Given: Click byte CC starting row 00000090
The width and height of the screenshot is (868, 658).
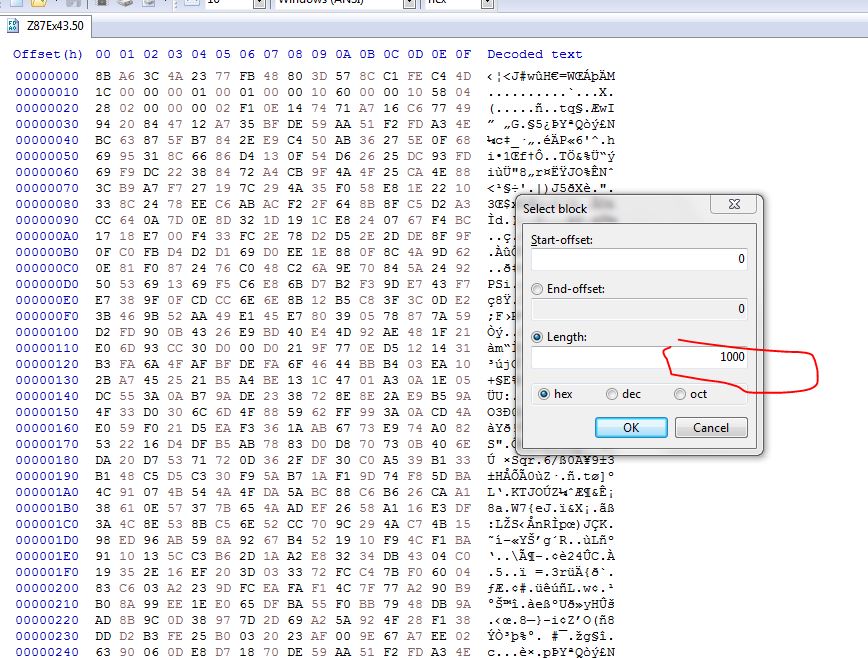Looking at the screenshot, I should [103, 220].
